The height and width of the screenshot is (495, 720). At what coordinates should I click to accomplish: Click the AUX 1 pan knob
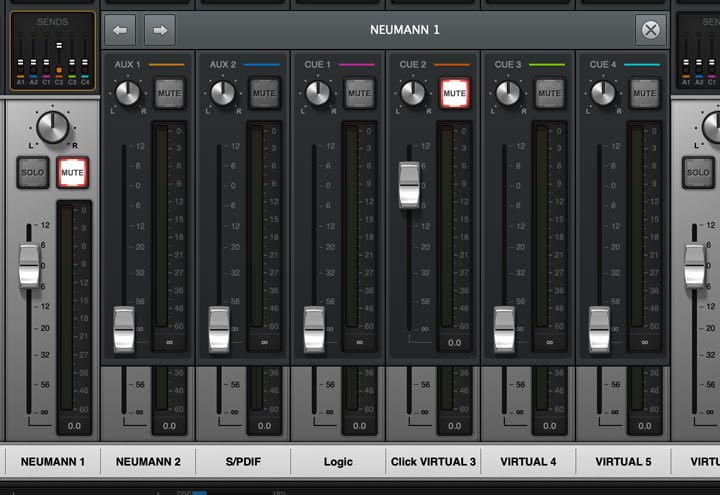(128, 93)
